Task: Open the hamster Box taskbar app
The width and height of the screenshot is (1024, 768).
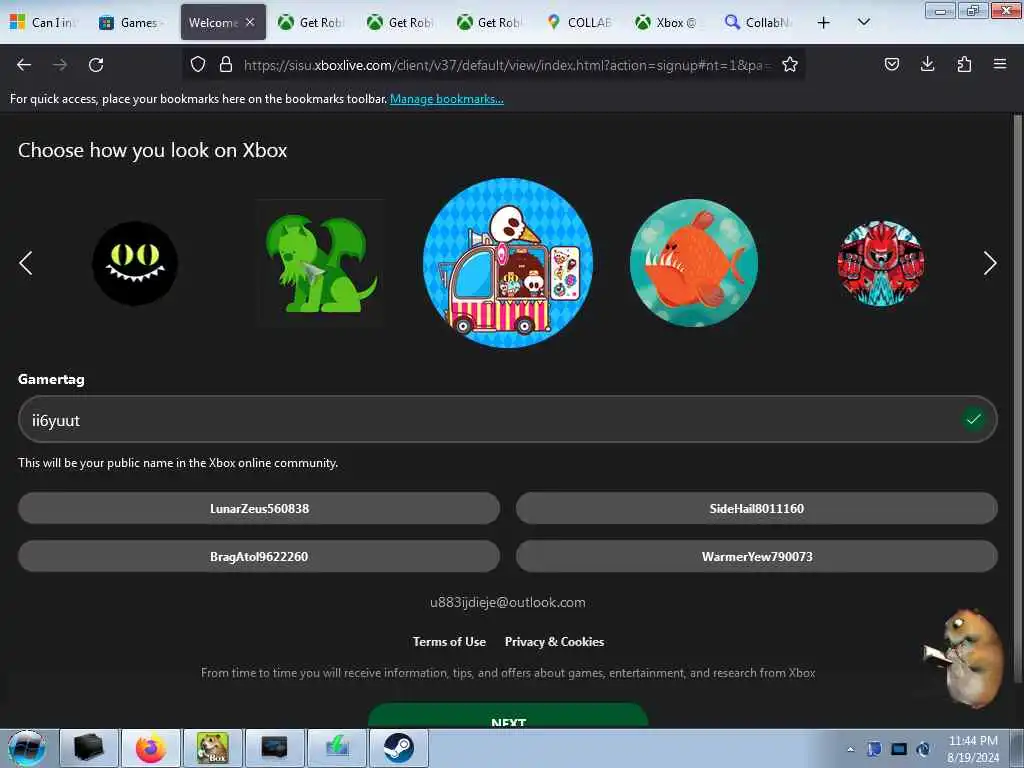Action: pos(213,748)
